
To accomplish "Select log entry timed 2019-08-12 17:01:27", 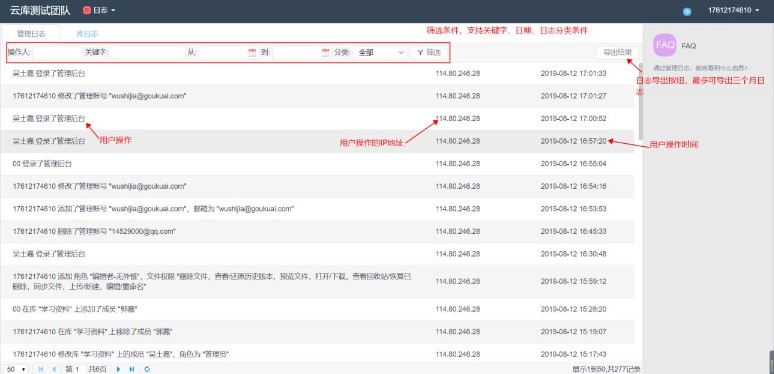I will [317, 96].
